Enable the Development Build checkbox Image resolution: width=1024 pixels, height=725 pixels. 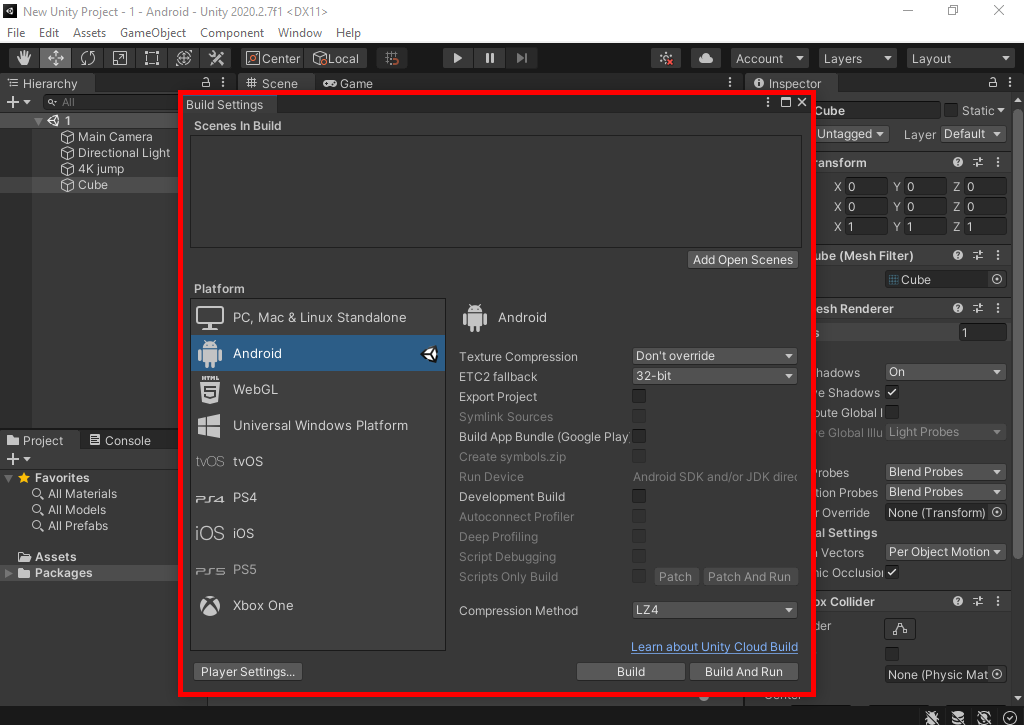point(639,497)
